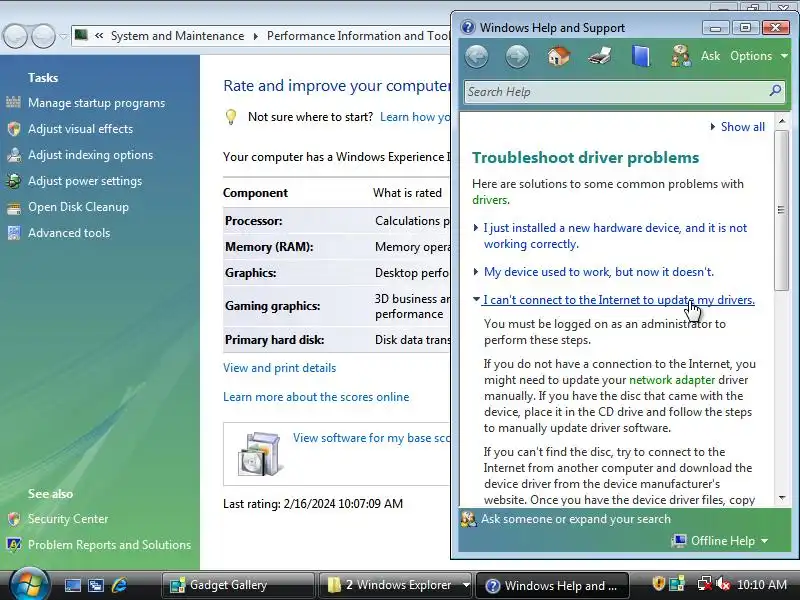Click the taskbar clock showing 10:10 AM
Screen dimensions: 800x600
click(762, 585)
